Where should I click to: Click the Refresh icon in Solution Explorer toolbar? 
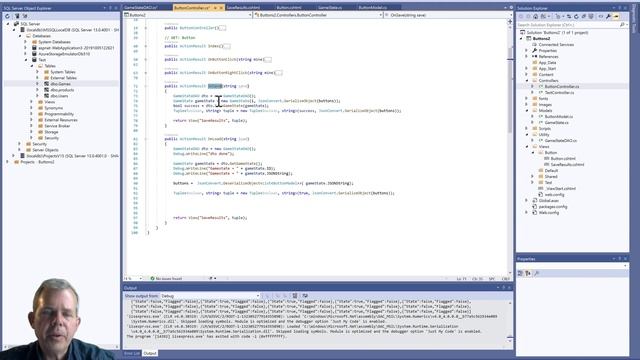pos(576,16)
